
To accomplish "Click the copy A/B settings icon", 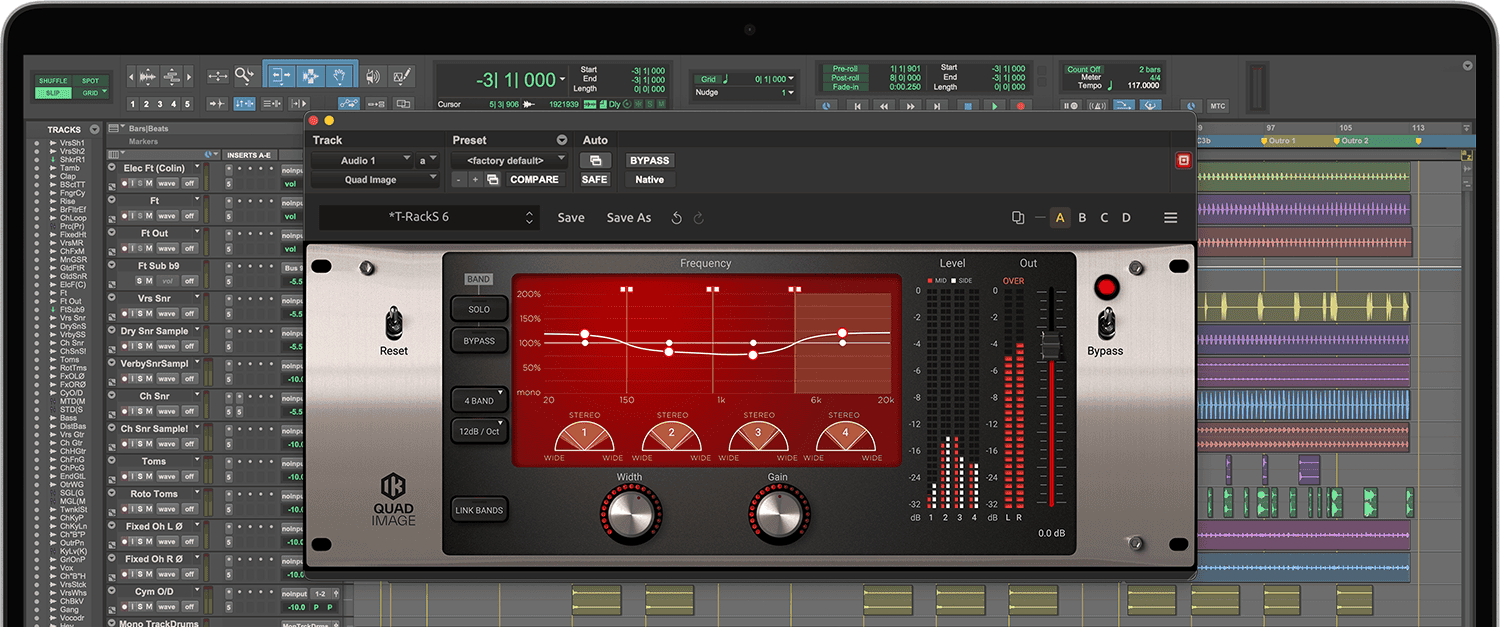I will click(x=1018, y=218).
